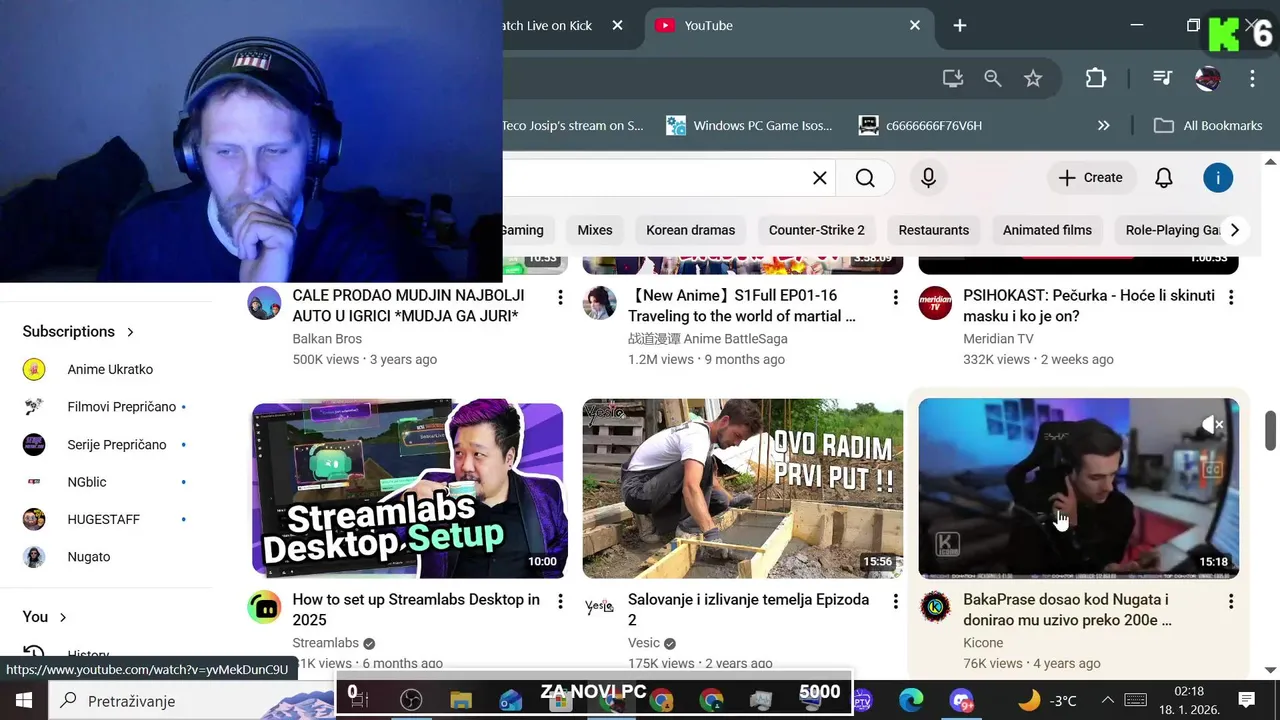This screenshot has width=1280, height=720.
Task: Select the Korean dramas chip
Action: 691,230
